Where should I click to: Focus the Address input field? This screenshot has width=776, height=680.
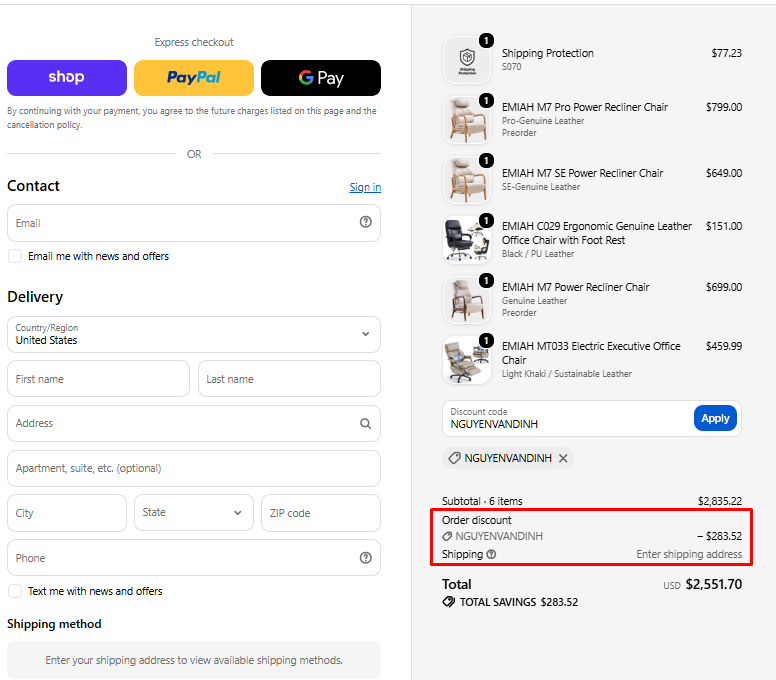pos(194,424)
